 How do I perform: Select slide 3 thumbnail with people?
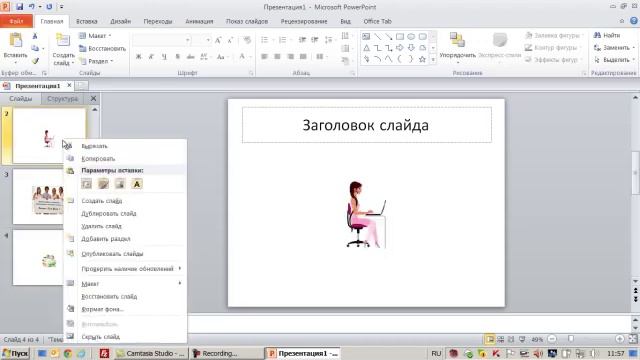38,197
